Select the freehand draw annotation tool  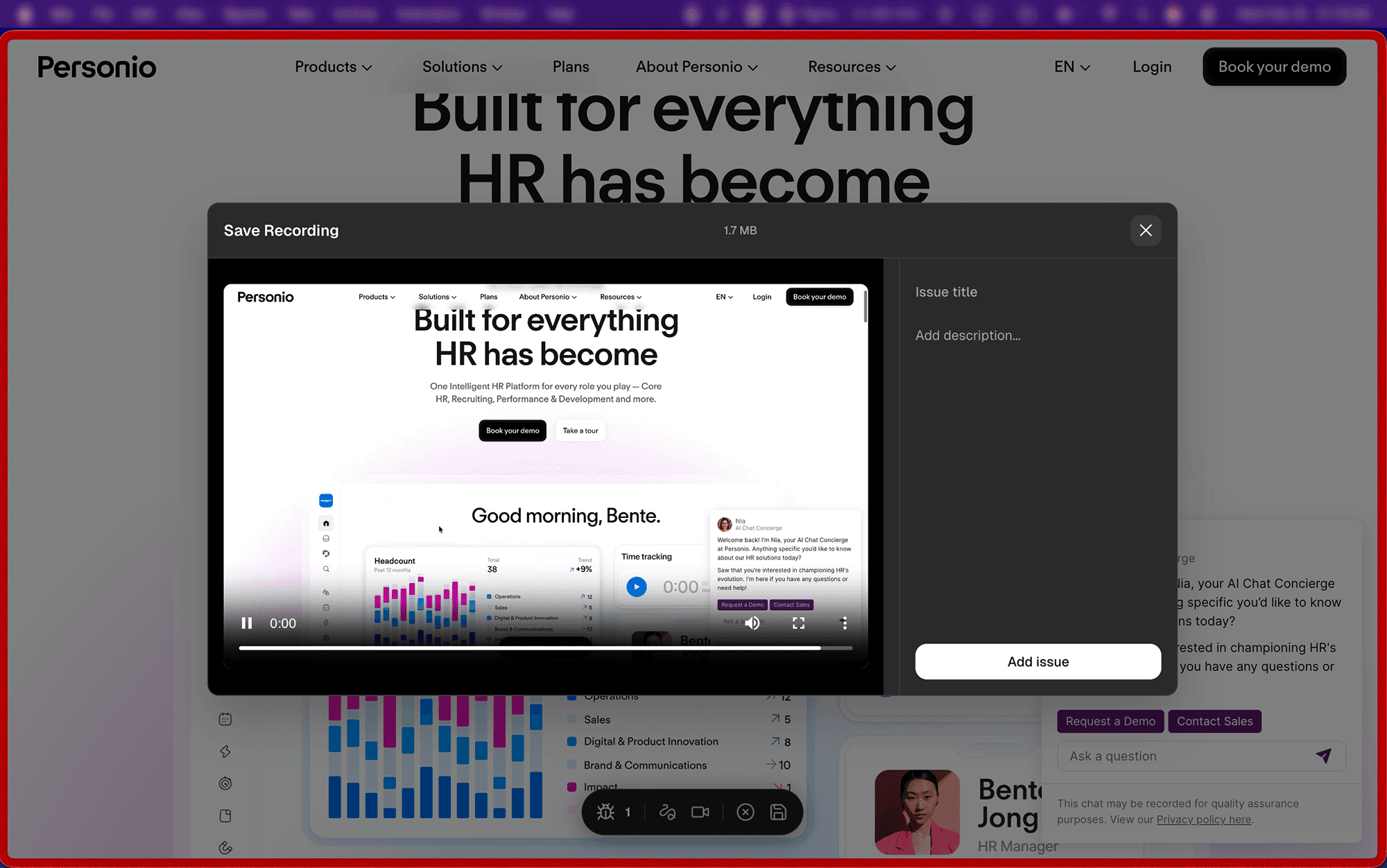point(667,812)
